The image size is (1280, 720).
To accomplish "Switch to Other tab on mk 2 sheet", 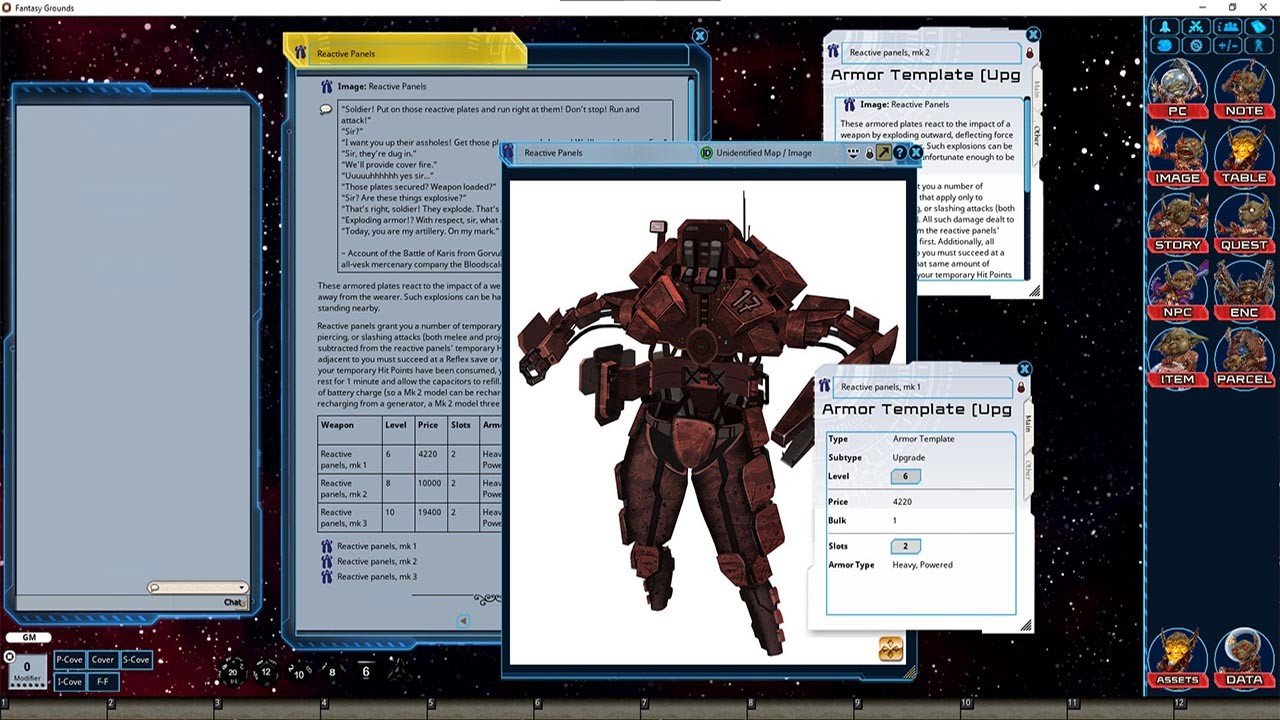I will pos(1036,136).
